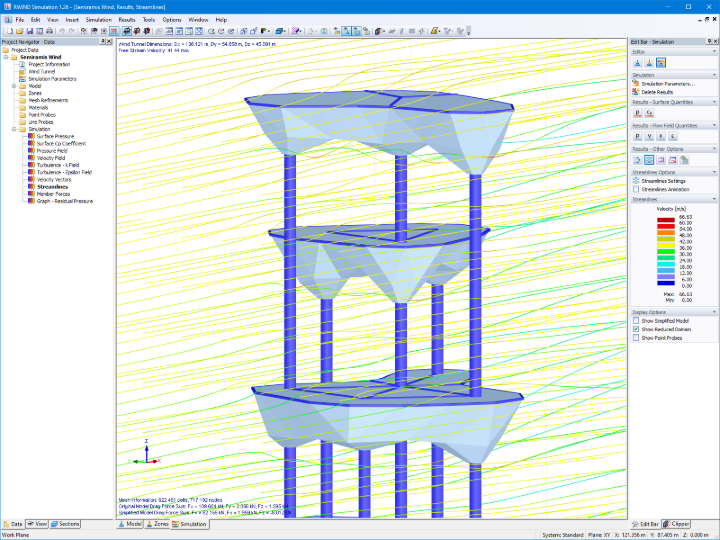Uncheck Show Reduced Domain checkbox
The height and width of the screenshot is (540, 720).
click(636, 329)
